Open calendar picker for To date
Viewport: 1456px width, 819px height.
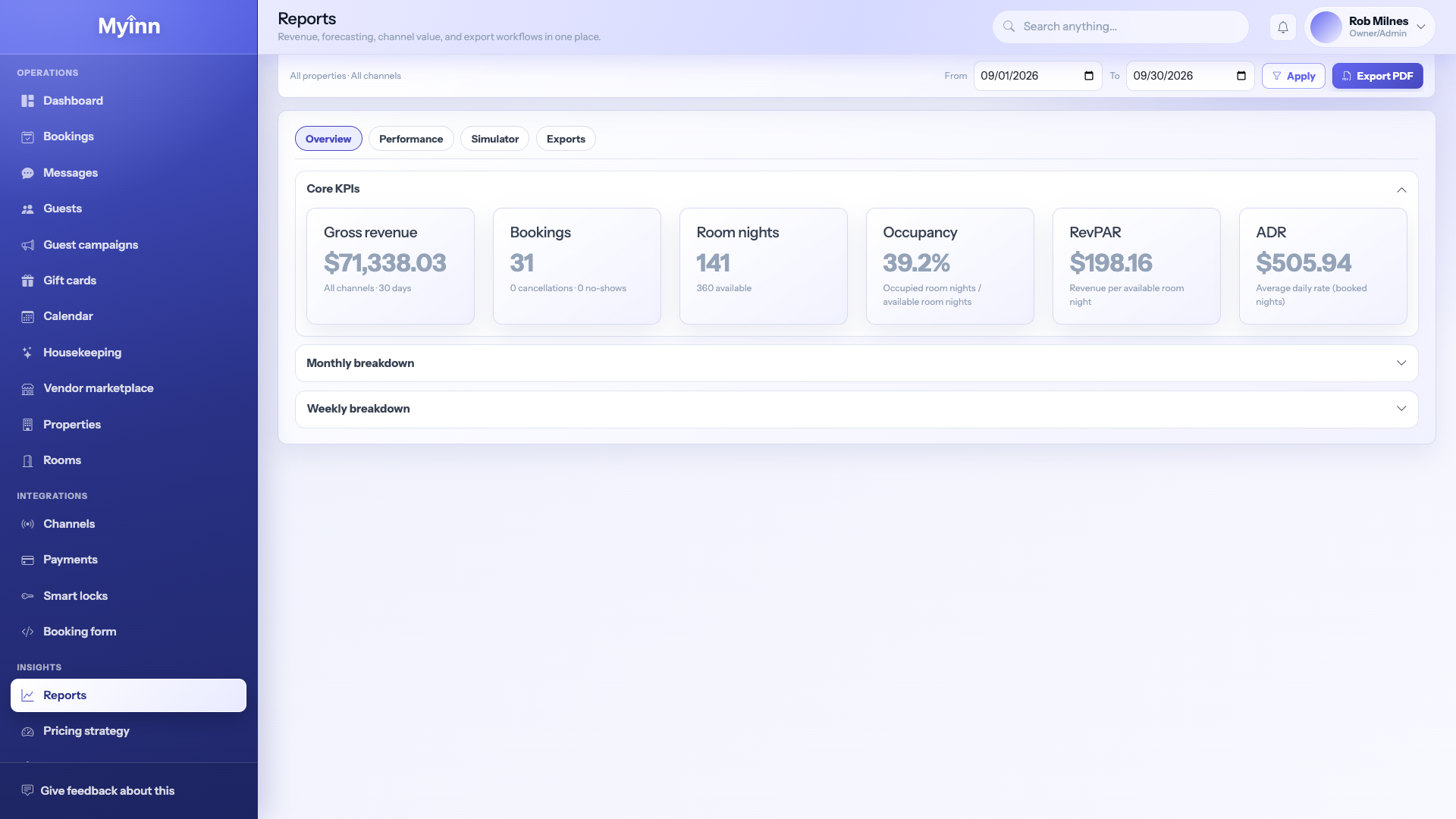(x=1241, y=76)
